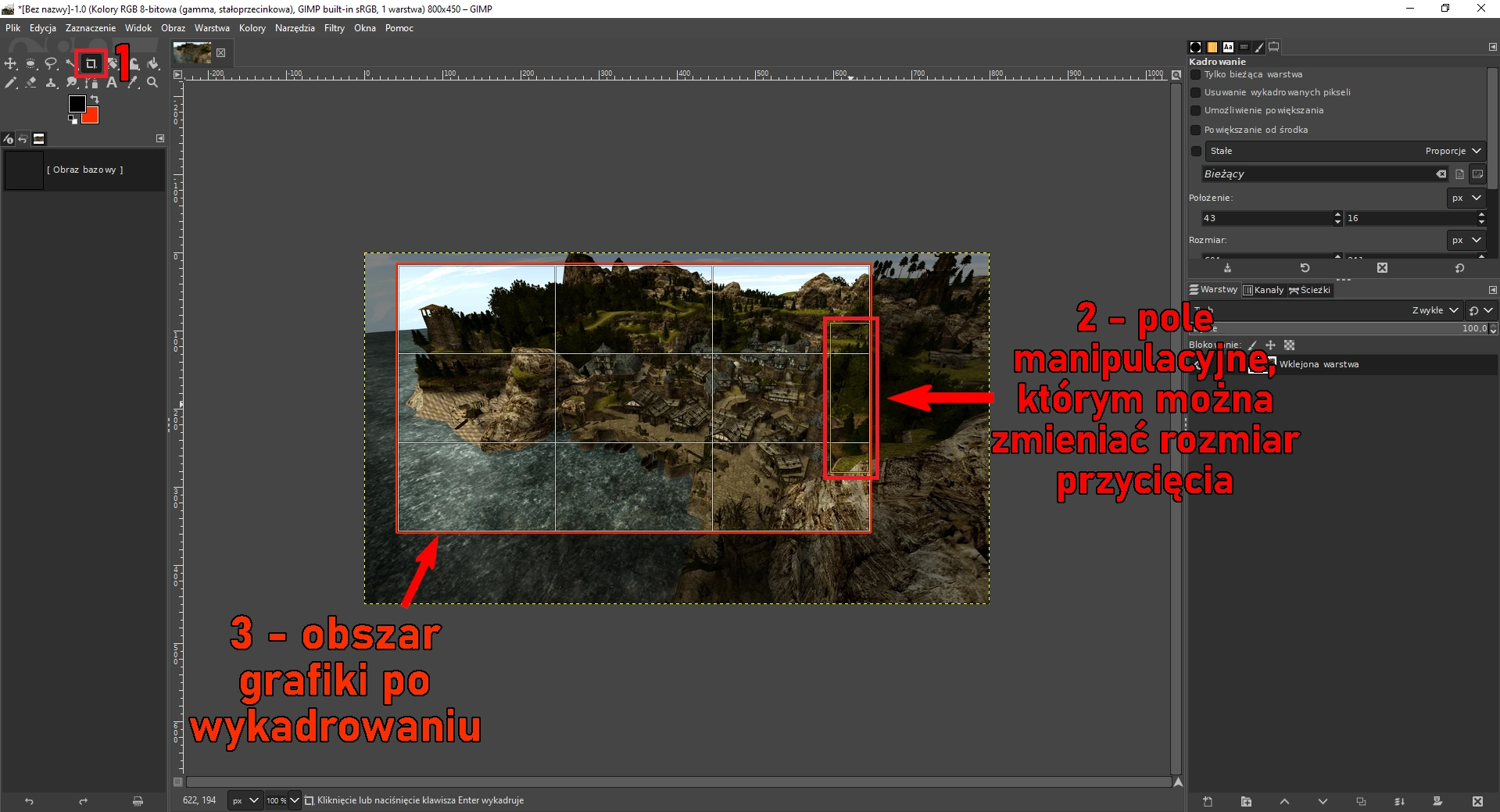Enable 'Tylko bieżąca warstwa' checkbox
The image size is (1500, 812).
coord(1195,75)
